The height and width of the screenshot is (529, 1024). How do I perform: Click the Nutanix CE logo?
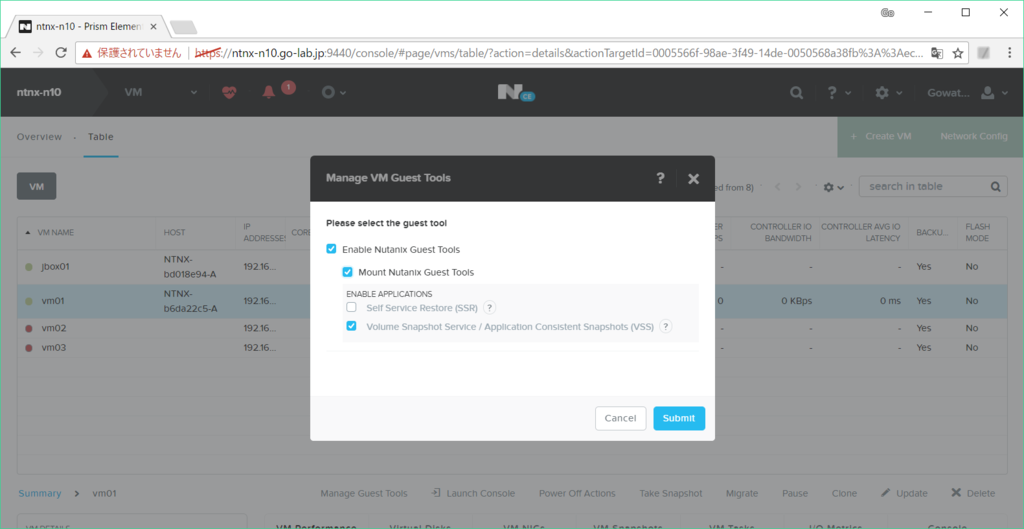pos(516,93)
